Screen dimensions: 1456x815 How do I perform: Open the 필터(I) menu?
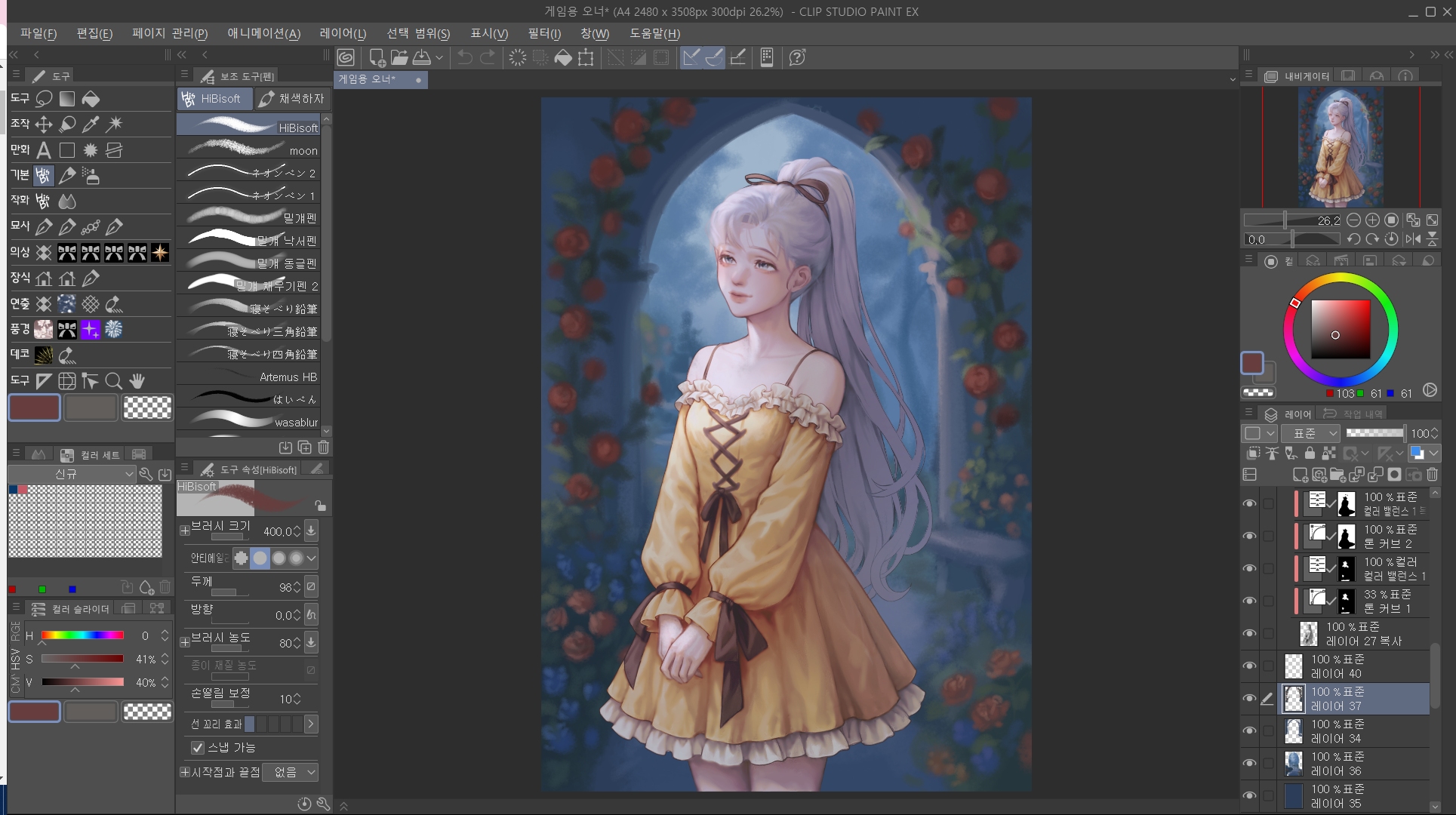[543, 33]
